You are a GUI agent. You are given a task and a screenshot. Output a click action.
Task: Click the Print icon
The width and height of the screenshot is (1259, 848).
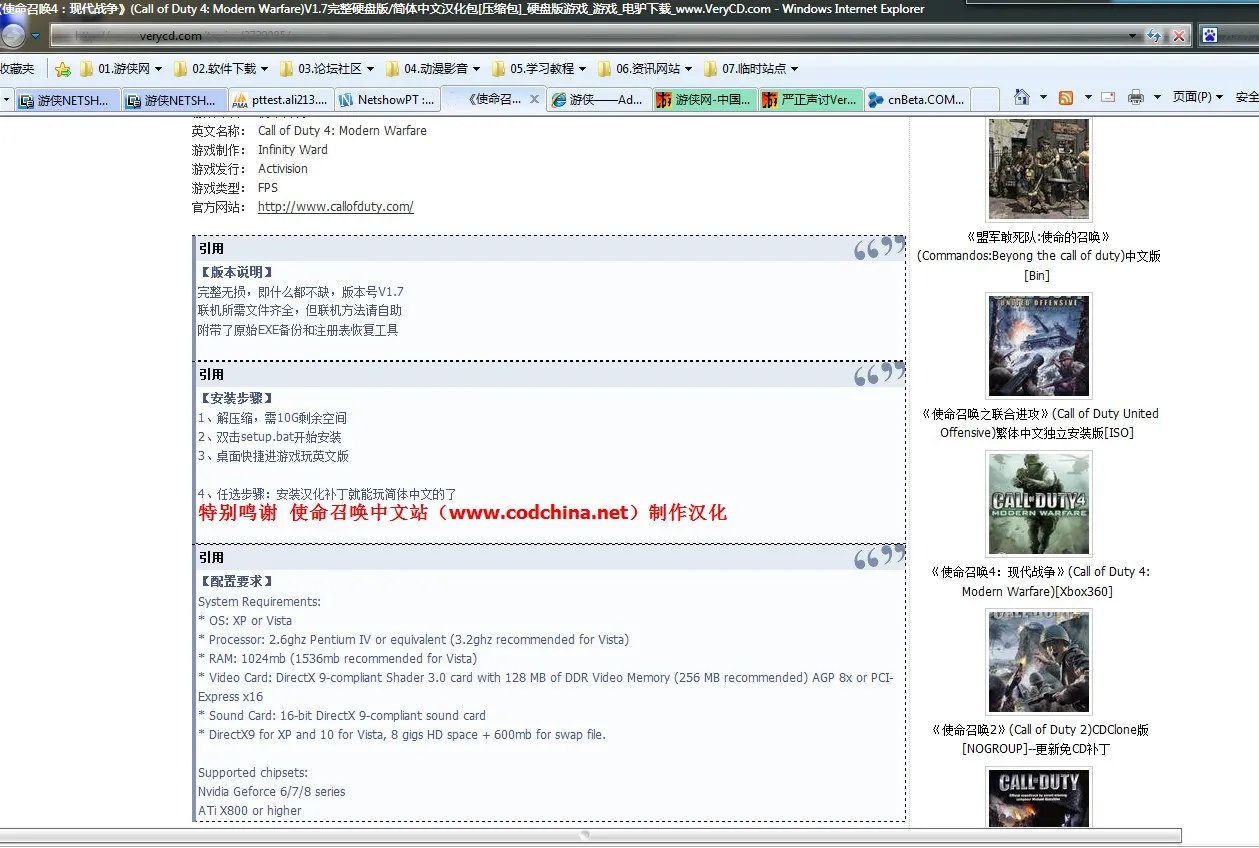[x=1138, y=95]
